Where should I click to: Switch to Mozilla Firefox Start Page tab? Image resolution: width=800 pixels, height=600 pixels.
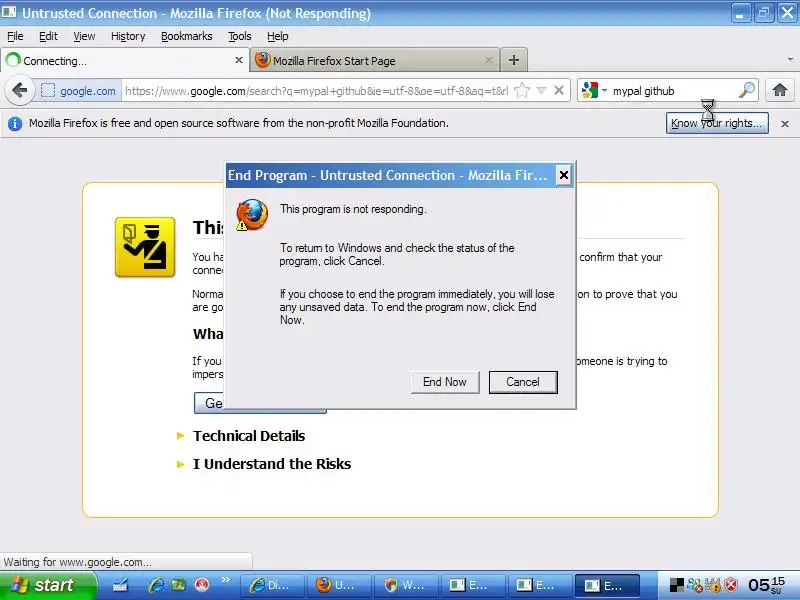374,60
